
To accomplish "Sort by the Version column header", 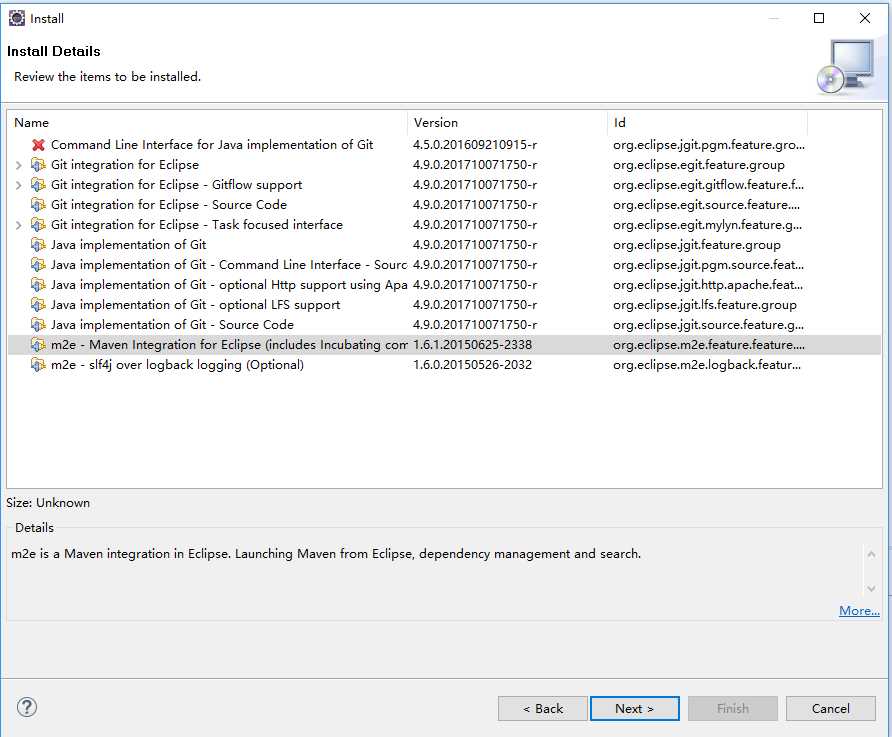I will tap(507, 123).
